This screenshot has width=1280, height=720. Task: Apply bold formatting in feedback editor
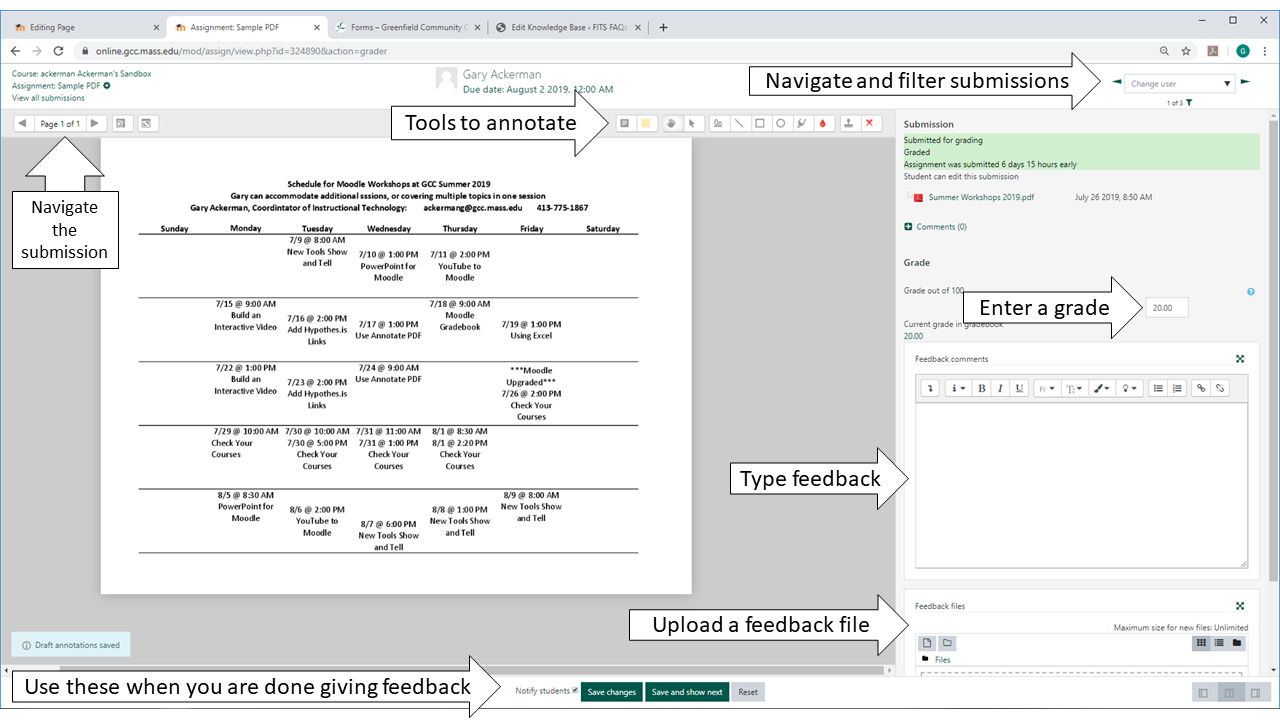tap(981, 388)
